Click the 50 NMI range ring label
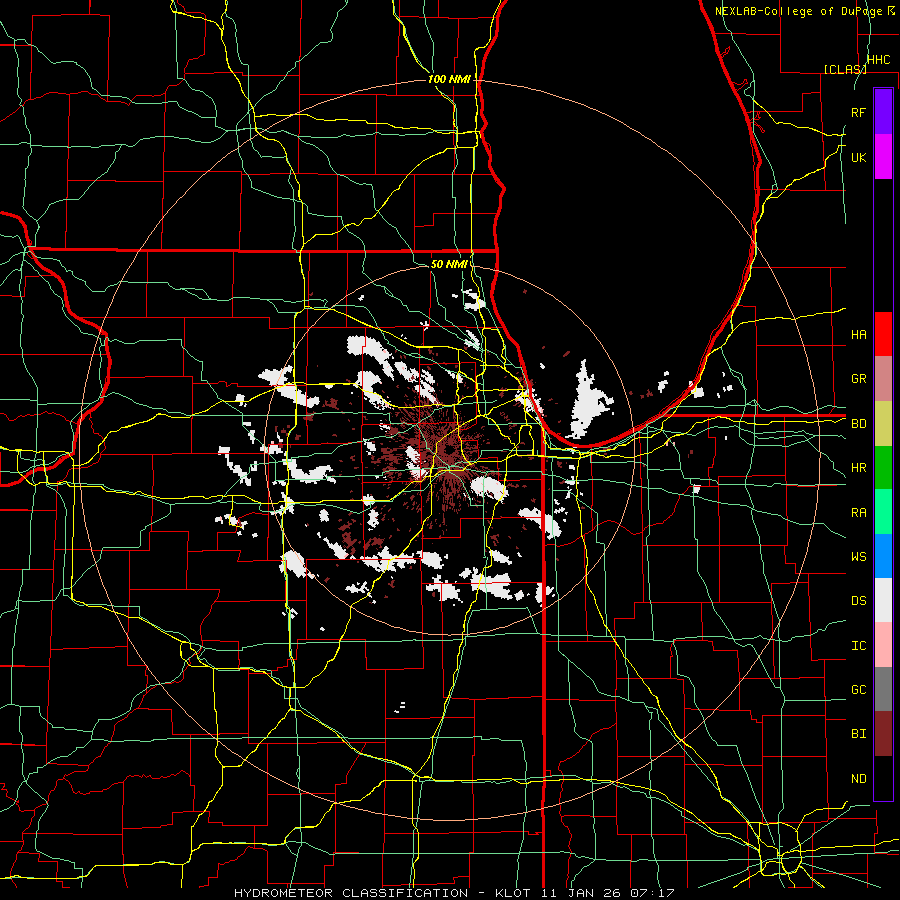The image size is (900, 900). (x=449, y=264)
